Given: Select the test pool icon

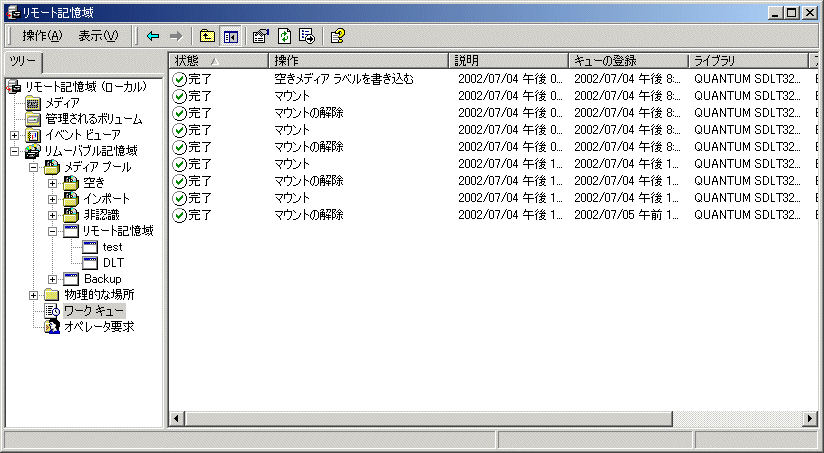Looking at the screenshot, I should point(90,247).
